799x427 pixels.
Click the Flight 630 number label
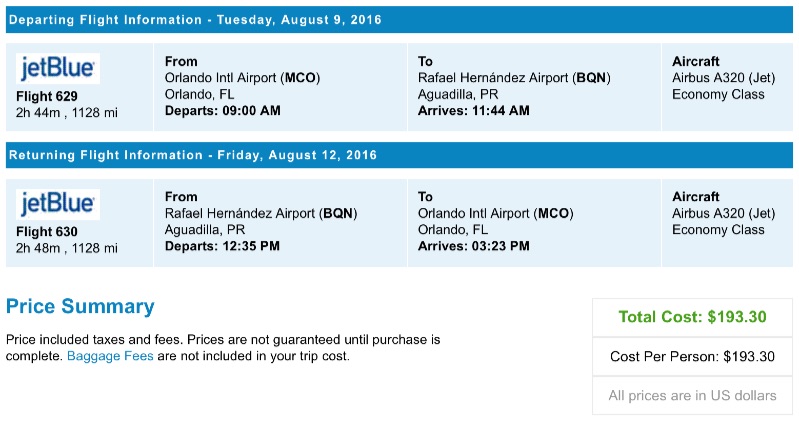tap(47, 232)
